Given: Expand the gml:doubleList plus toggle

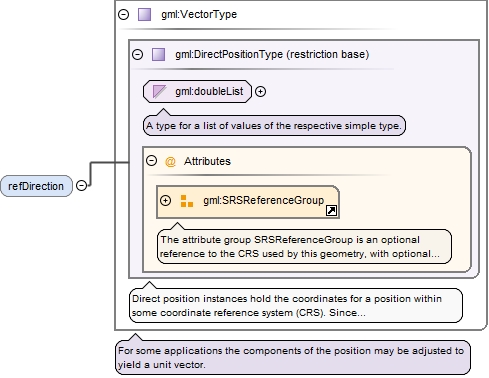Looking at the screenshot, I should (260, 91).
